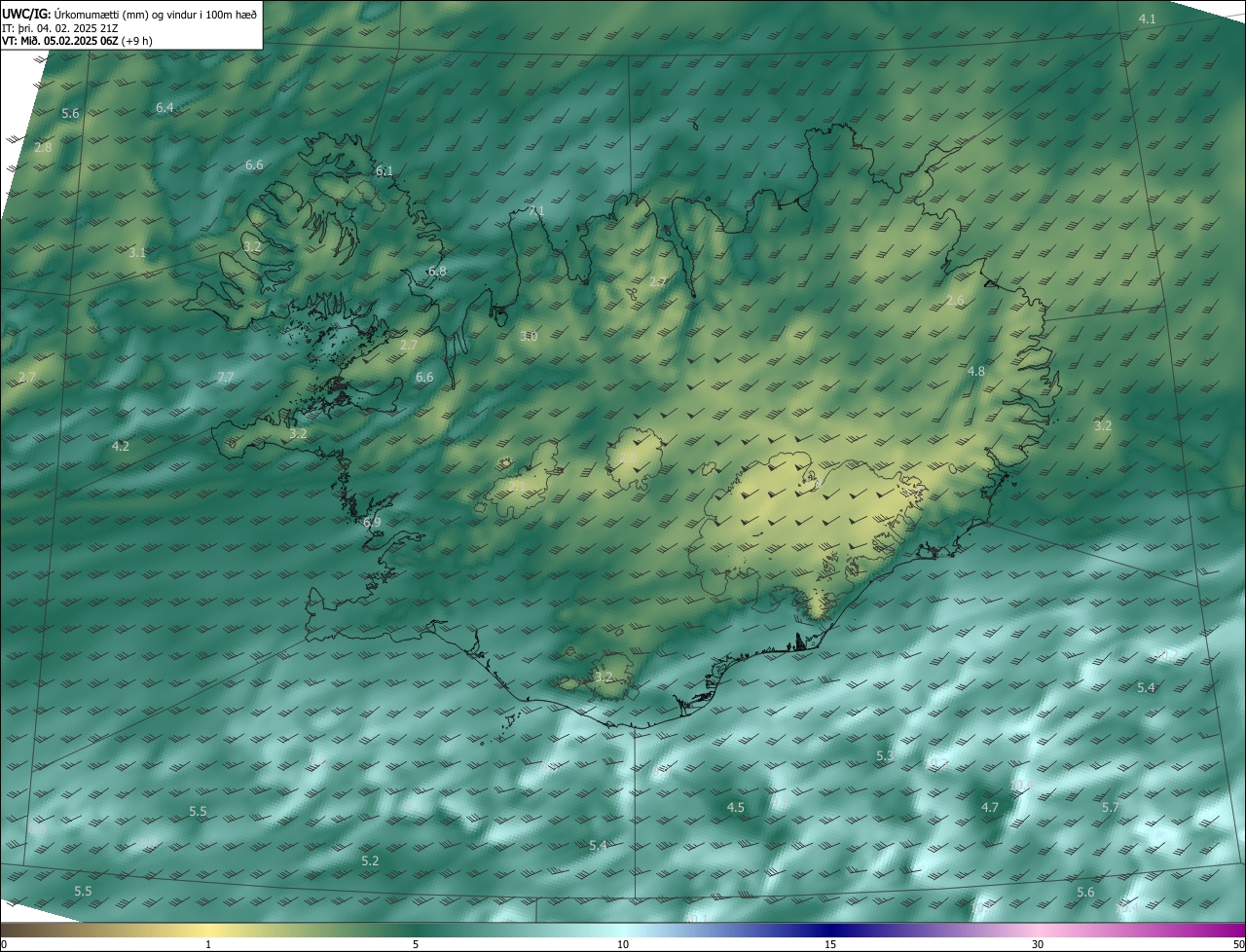Click the legend tick label 10

click(x=623, y=944)
